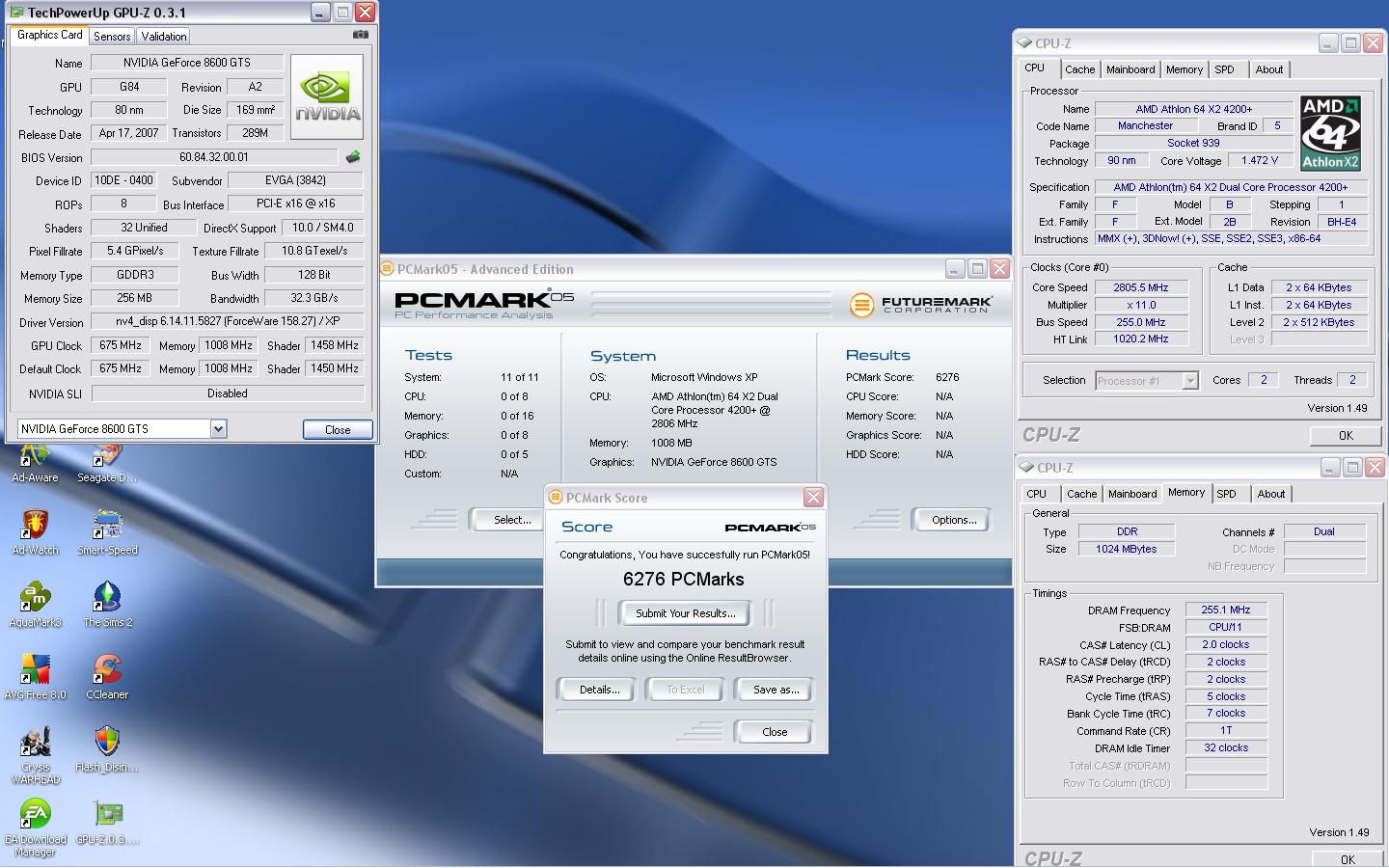1389x868 pixels.
Task: Open the About tab in upper CPU-Z window
Action: click(x=1269, y=69)
